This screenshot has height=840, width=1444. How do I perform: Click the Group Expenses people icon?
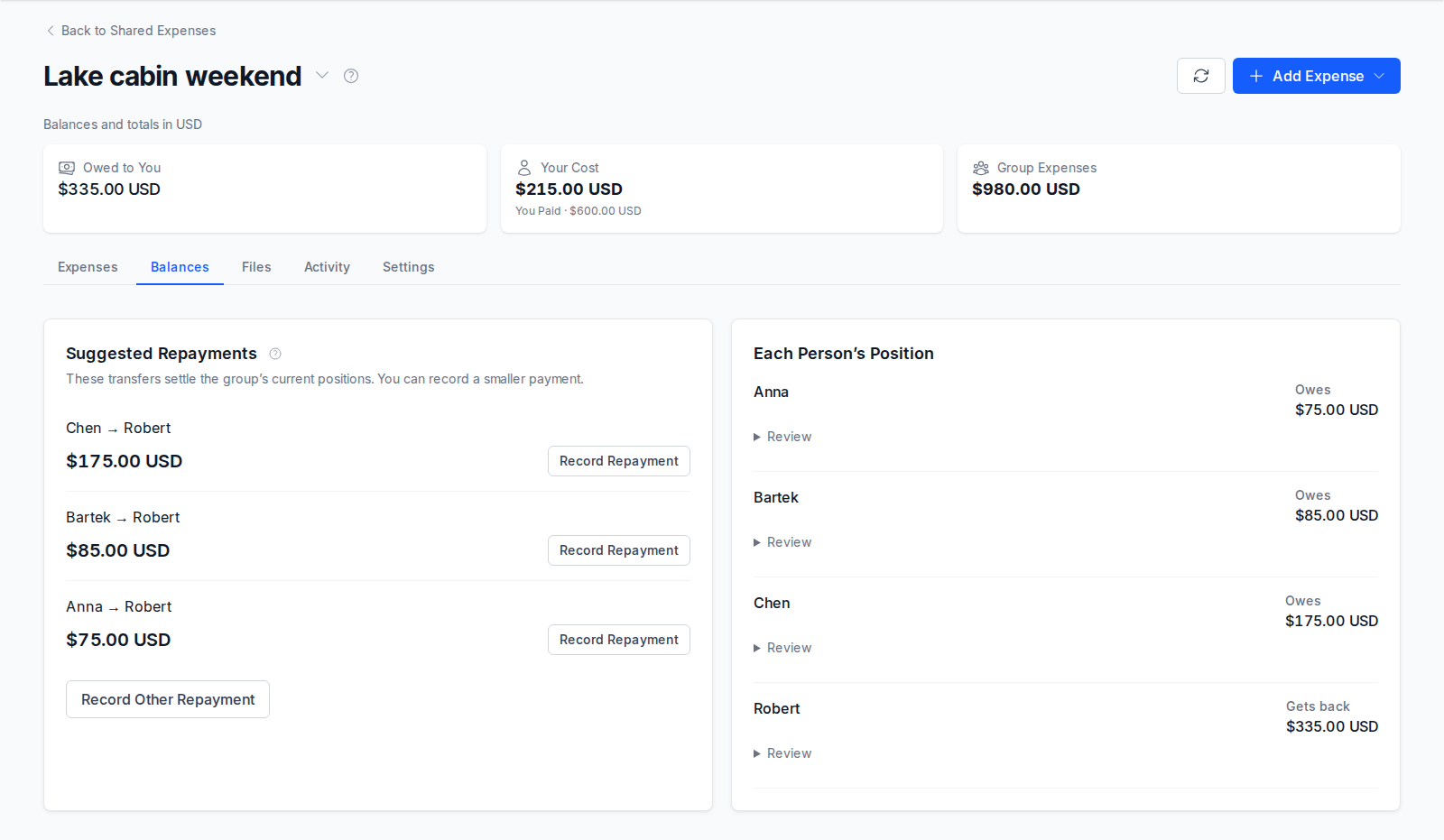(x=981, y=168)
